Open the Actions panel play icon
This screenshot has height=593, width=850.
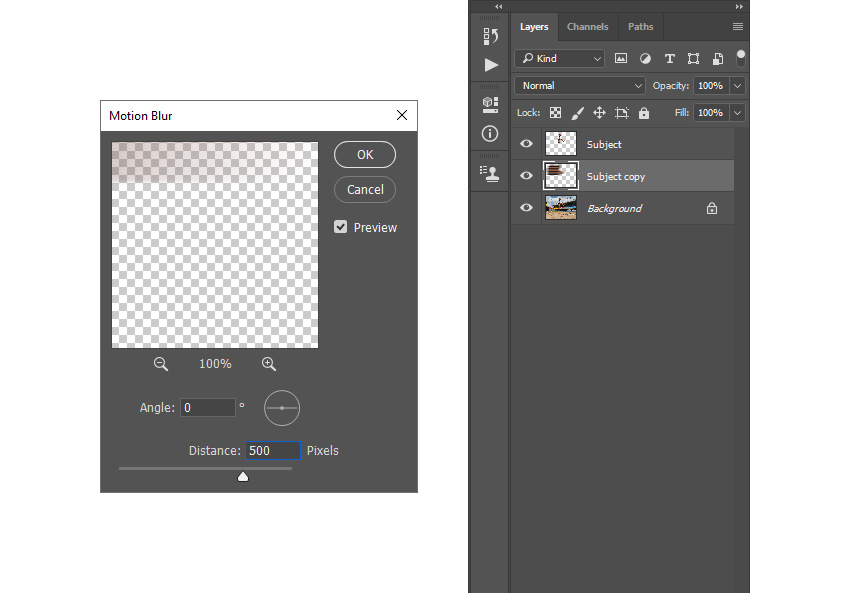(x=490, y=65)
